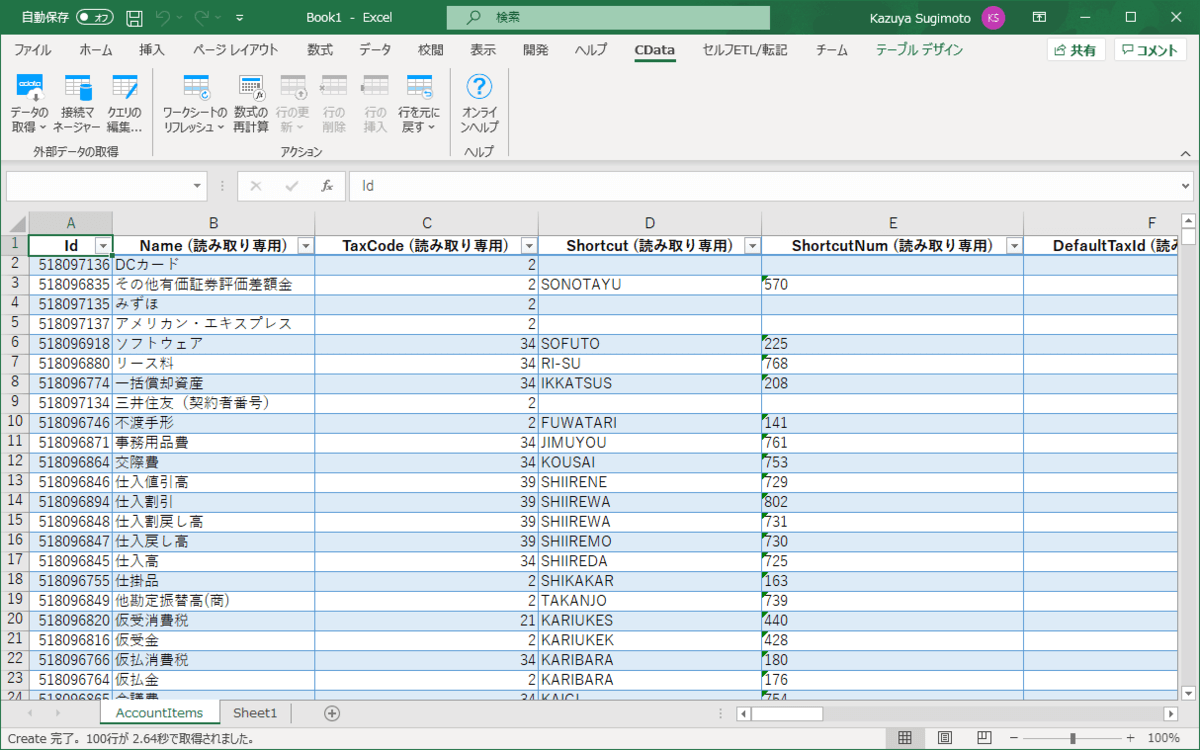This screenshot has width=1200, height=750.
Task: Collapse the ribbon with the chevron
Action: tap(1185, 154)
